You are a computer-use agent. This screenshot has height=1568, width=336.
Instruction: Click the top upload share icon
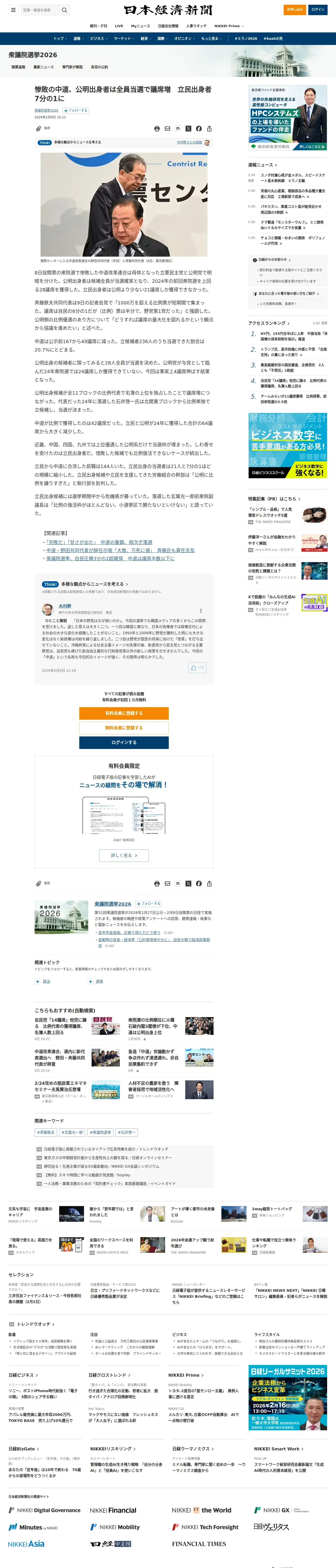[x=209, y=128]
